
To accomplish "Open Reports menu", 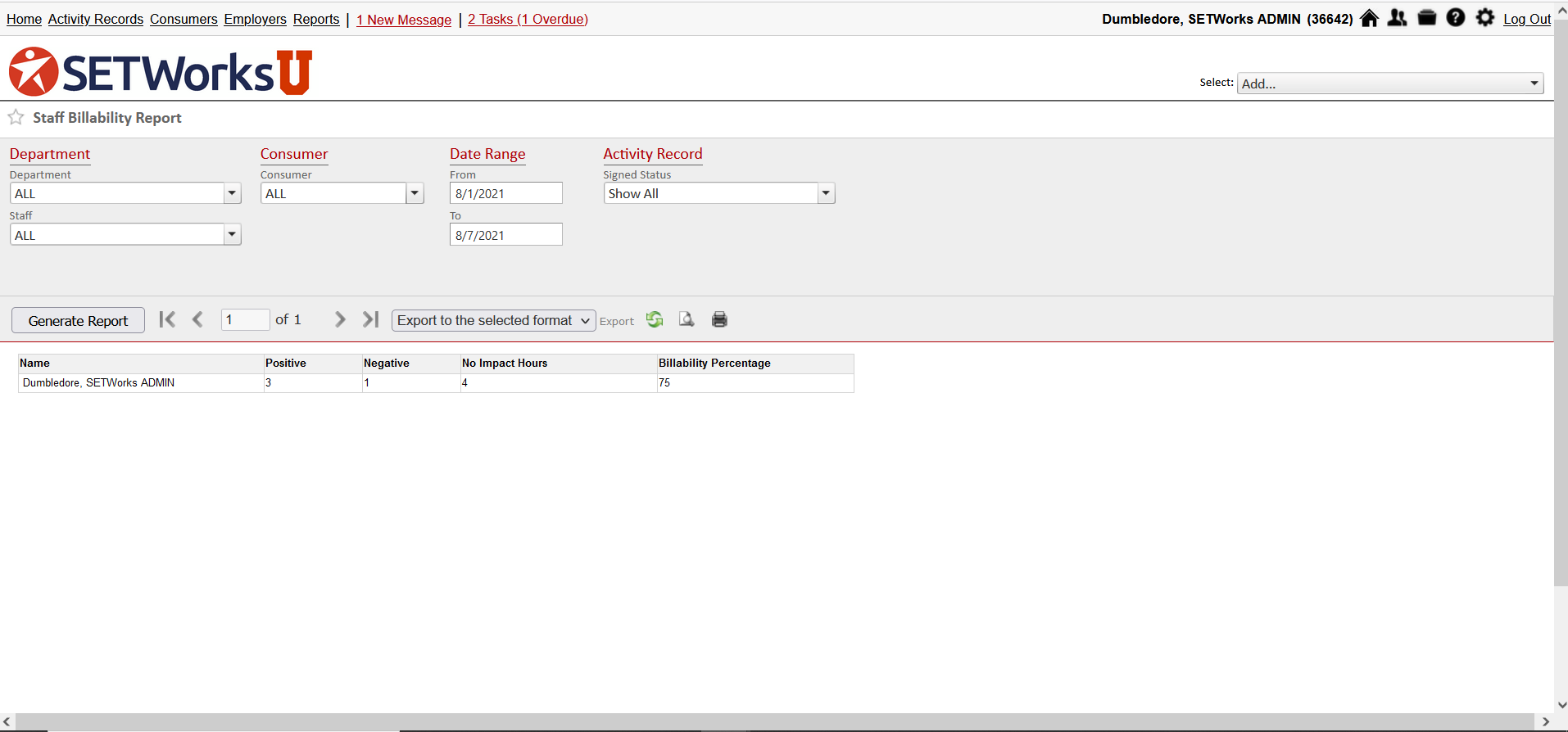I will (316, 19).
